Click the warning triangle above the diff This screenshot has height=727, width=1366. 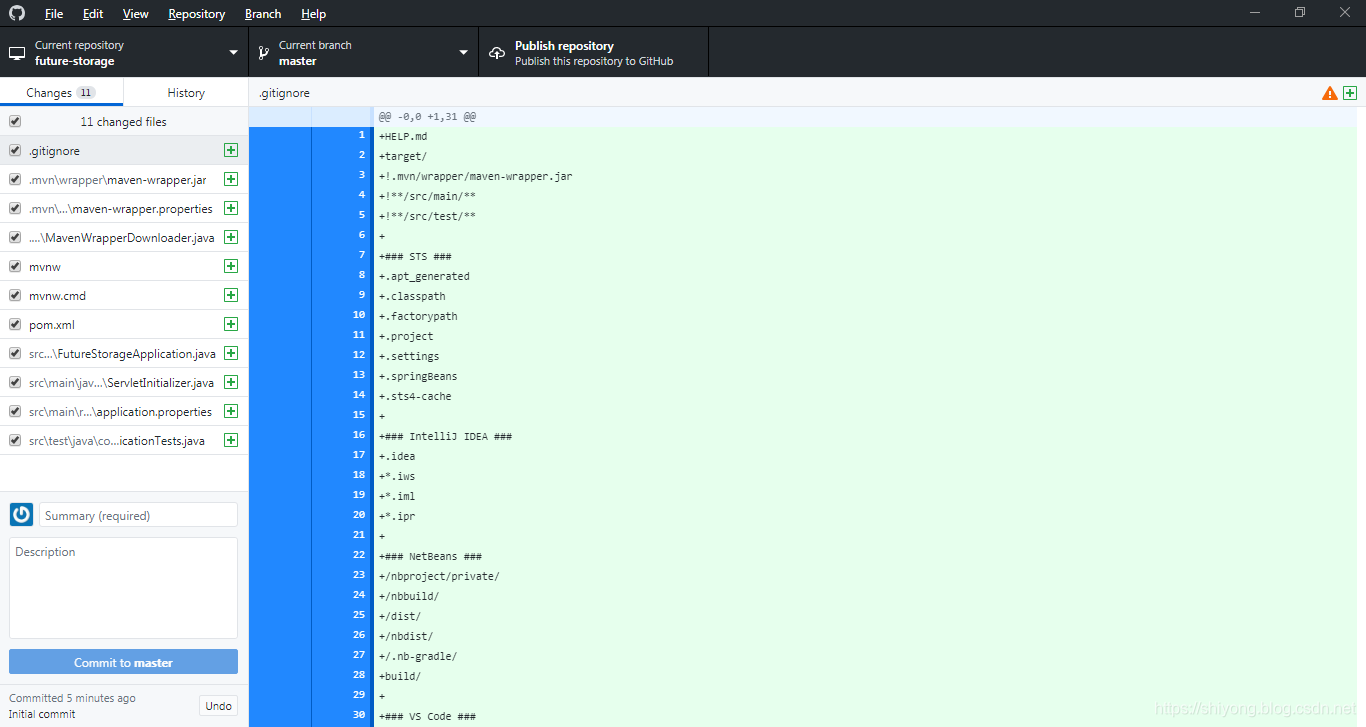(1329, 92)
